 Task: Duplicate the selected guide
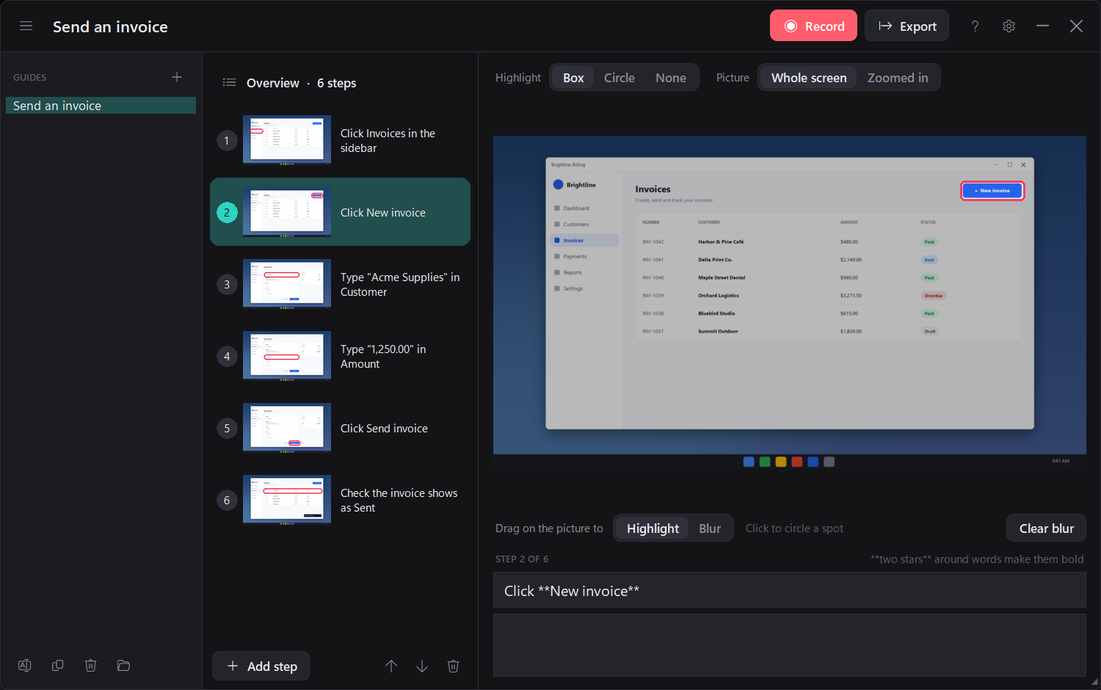point(58,665)
